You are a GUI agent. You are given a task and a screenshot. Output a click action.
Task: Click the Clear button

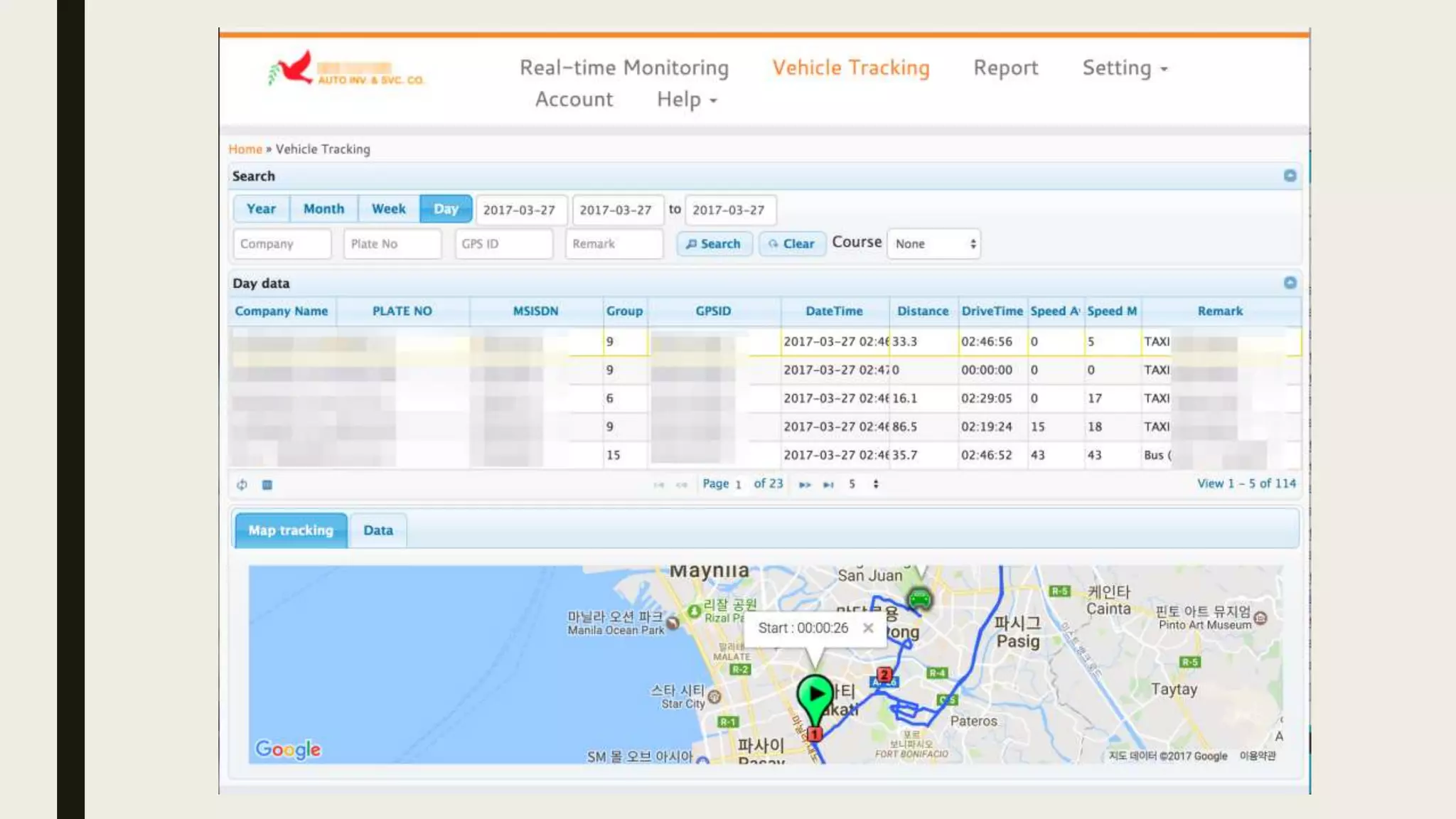coord(792,244)
